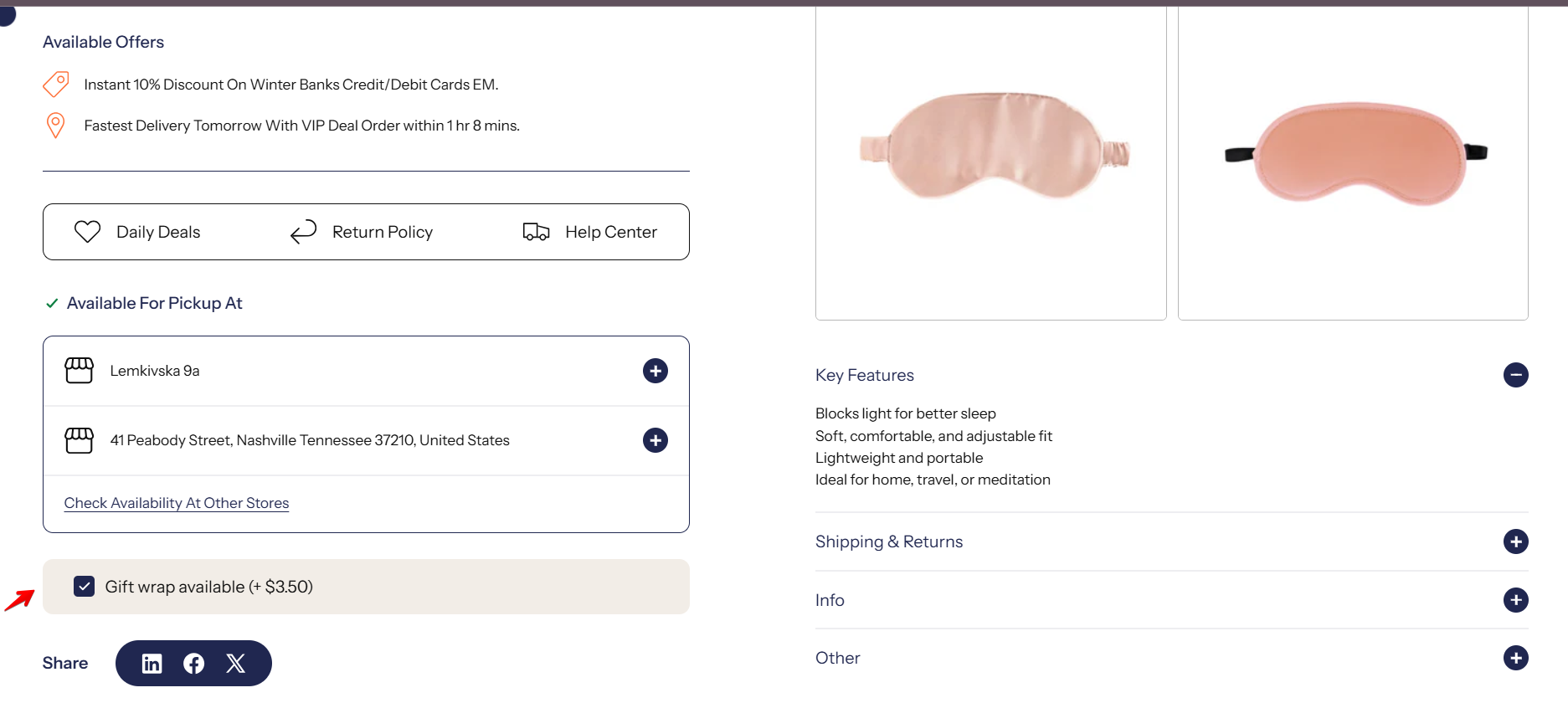Image resolution: width=1568 pixels, height=703 pixels.
Task: Expand the Info section
Action: [1515, 600]
